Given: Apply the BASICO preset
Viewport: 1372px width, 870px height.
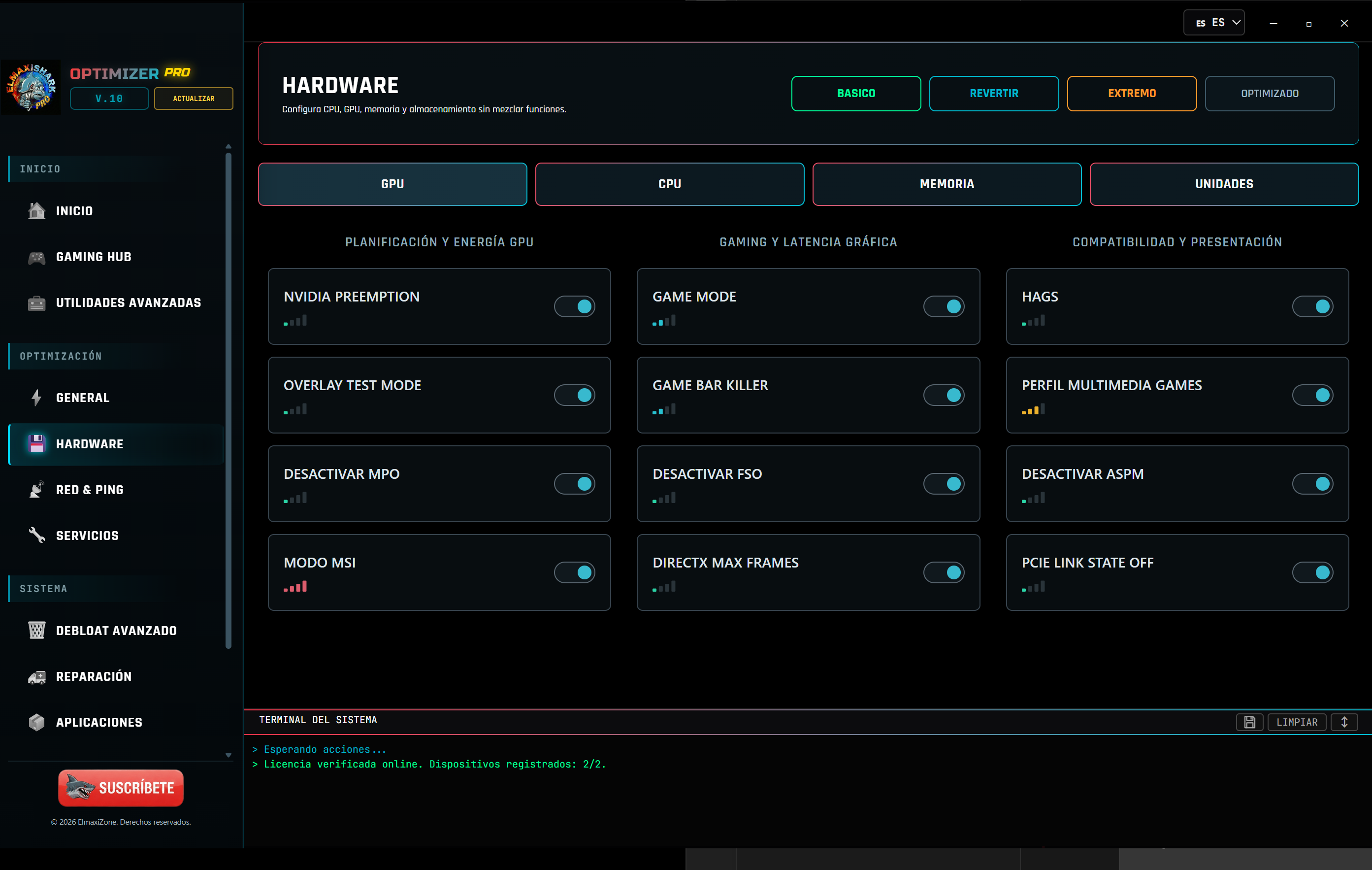Looking at the screenshot, I should click(856, 94).
